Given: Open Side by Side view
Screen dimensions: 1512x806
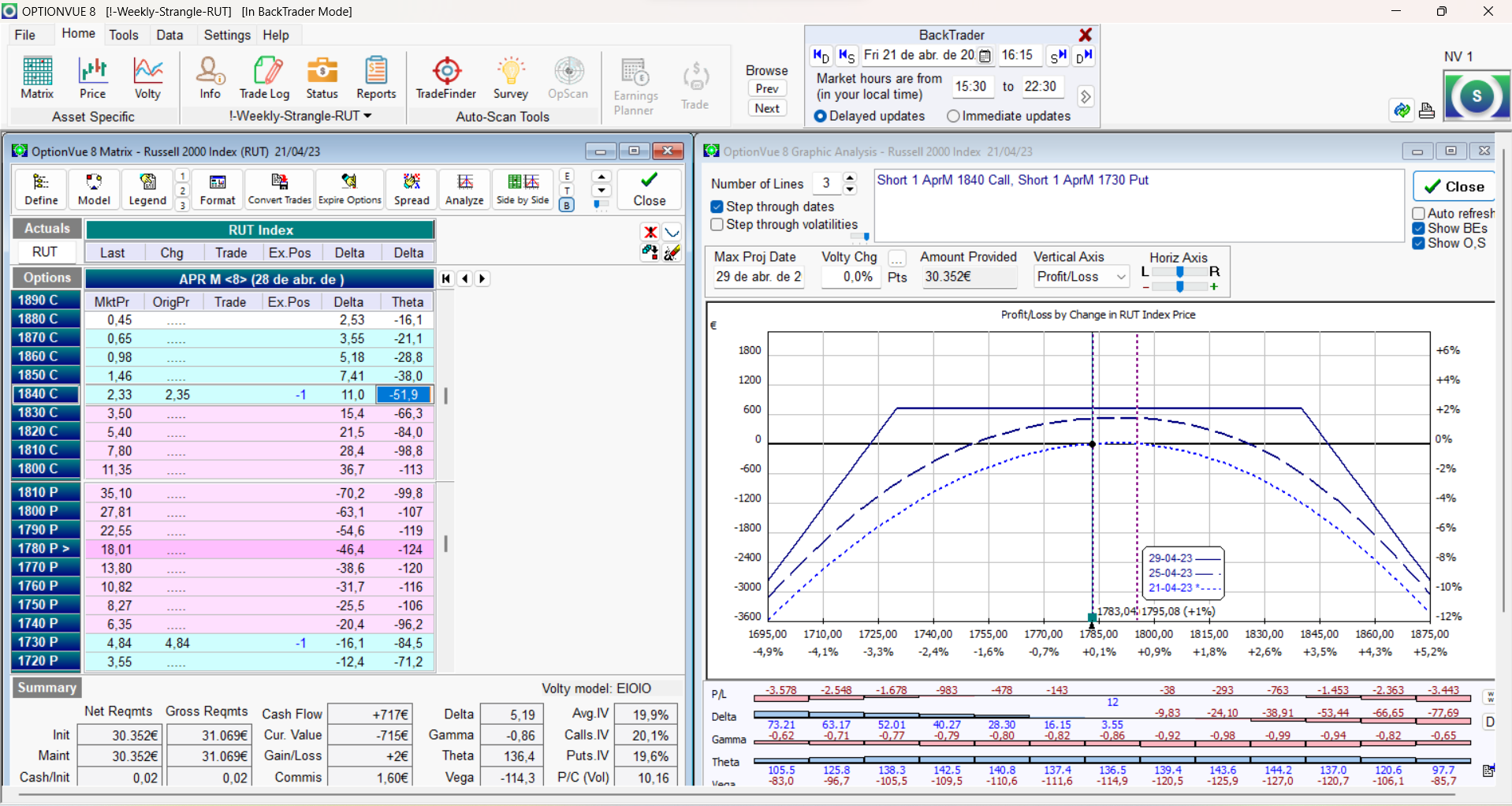Looking at the screenshot, I should (x=523, y=189).
